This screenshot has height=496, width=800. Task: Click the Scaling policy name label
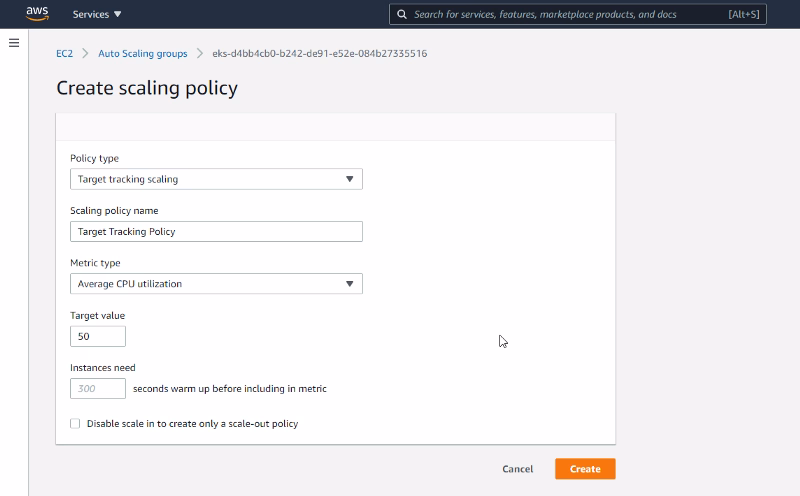pyautogui.click(x=114, y=211)
